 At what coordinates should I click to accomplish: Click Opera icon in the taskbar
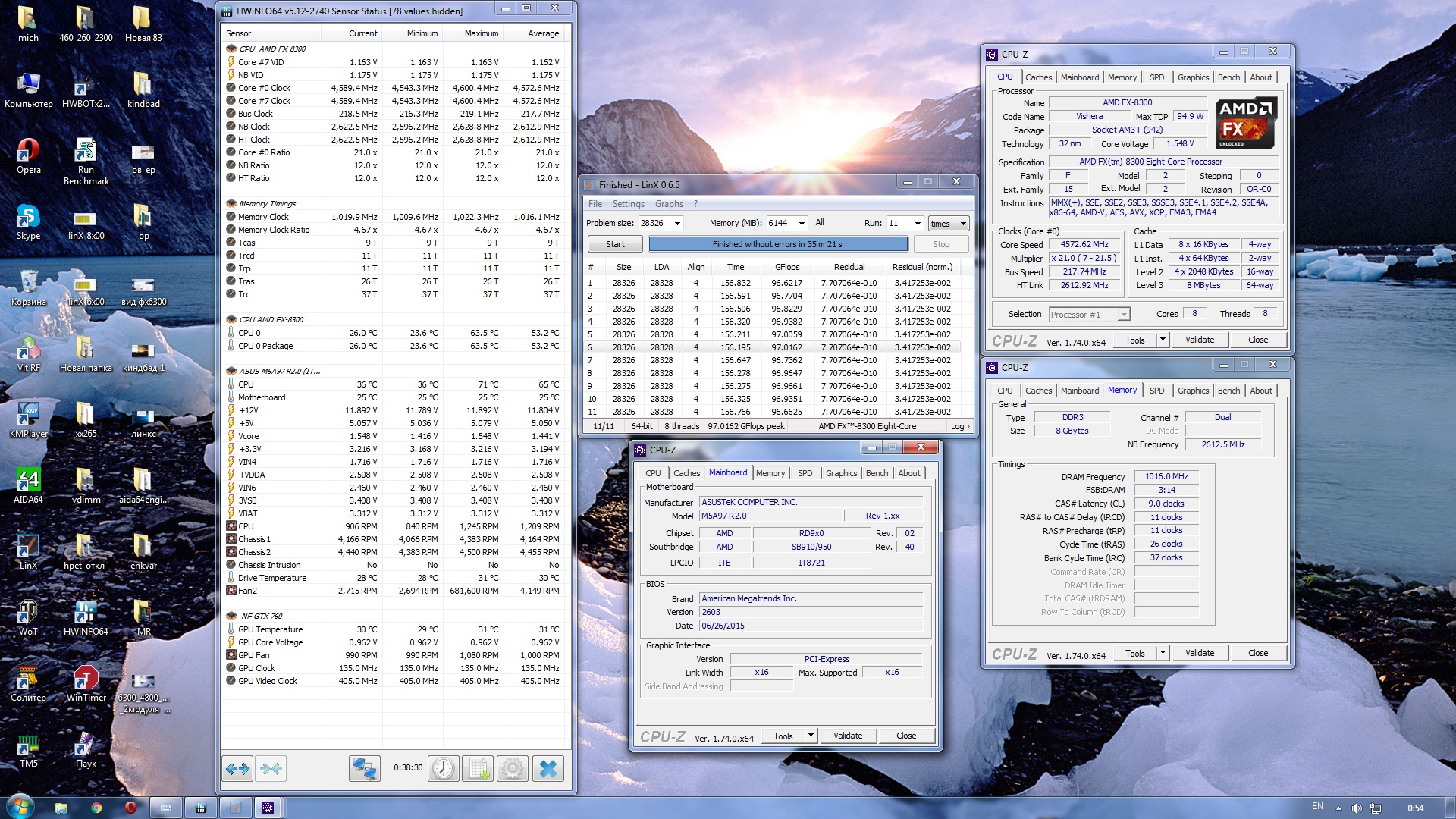(x=130, y=808)
